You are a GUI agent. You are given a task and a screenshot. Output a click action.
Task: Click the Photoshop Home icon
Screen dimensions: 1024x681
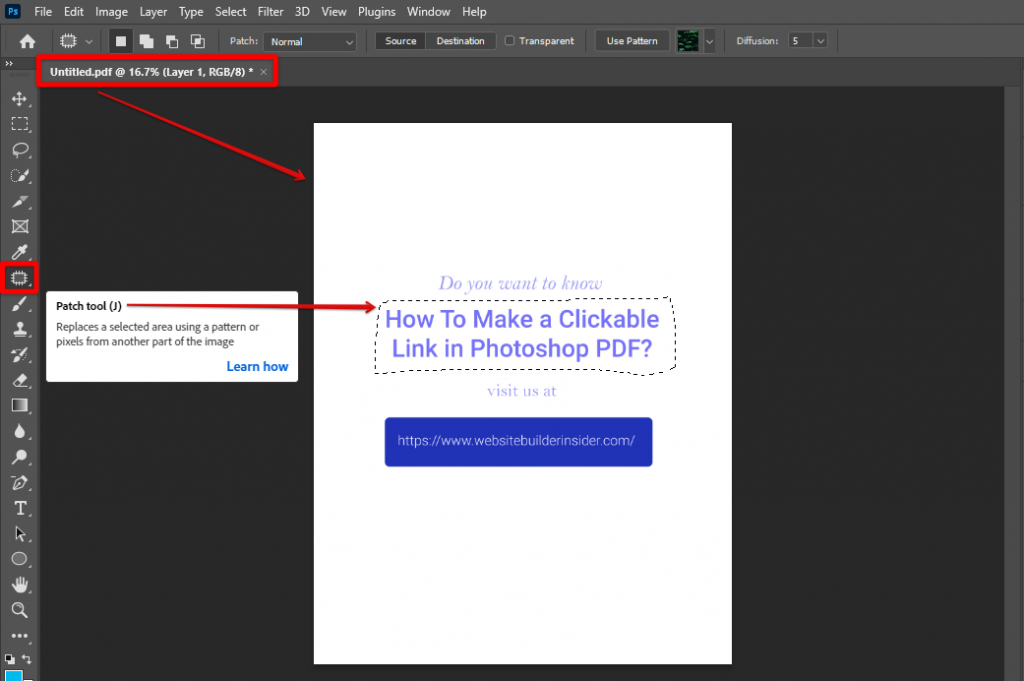pyautogui.click(x=26, y=41)
